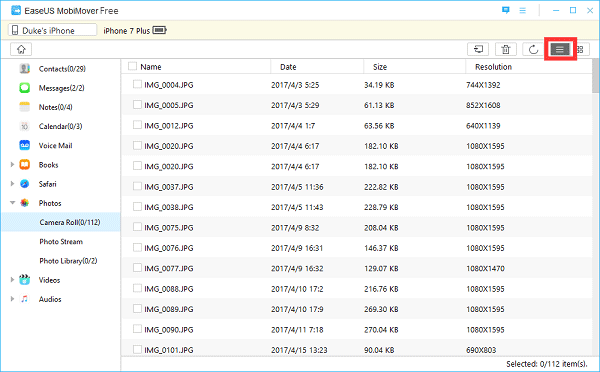Open the Duke's iPhone device selector
This screenshot has width=600, height=372.
point(52,30)
